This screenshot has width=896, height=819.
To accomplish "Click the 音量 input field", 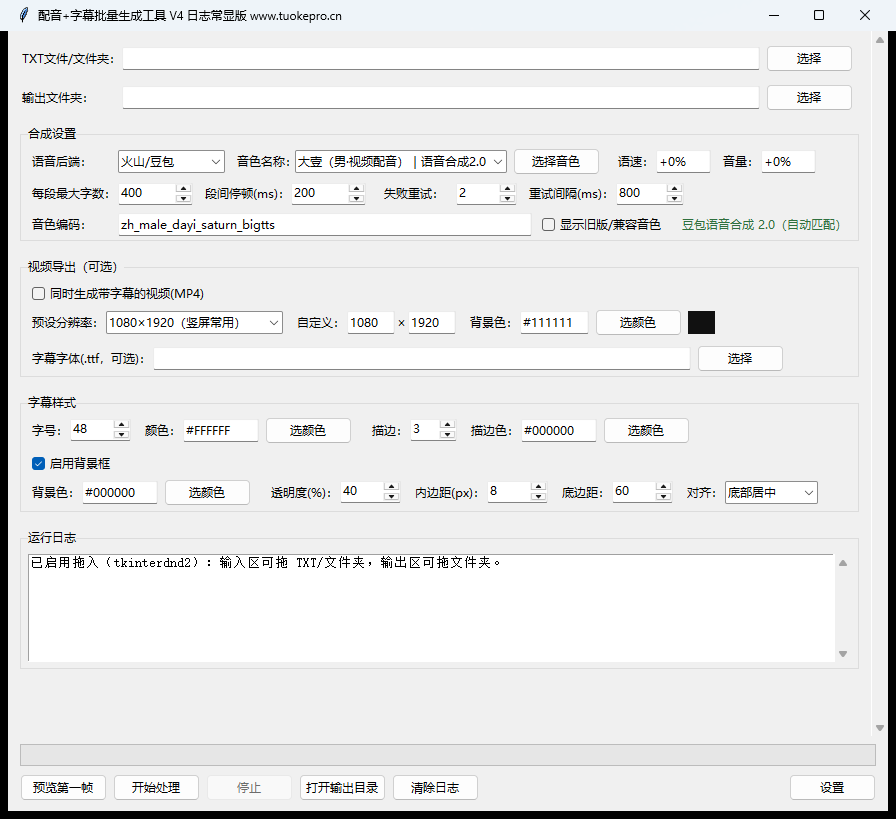I will [x=788, y=162].
